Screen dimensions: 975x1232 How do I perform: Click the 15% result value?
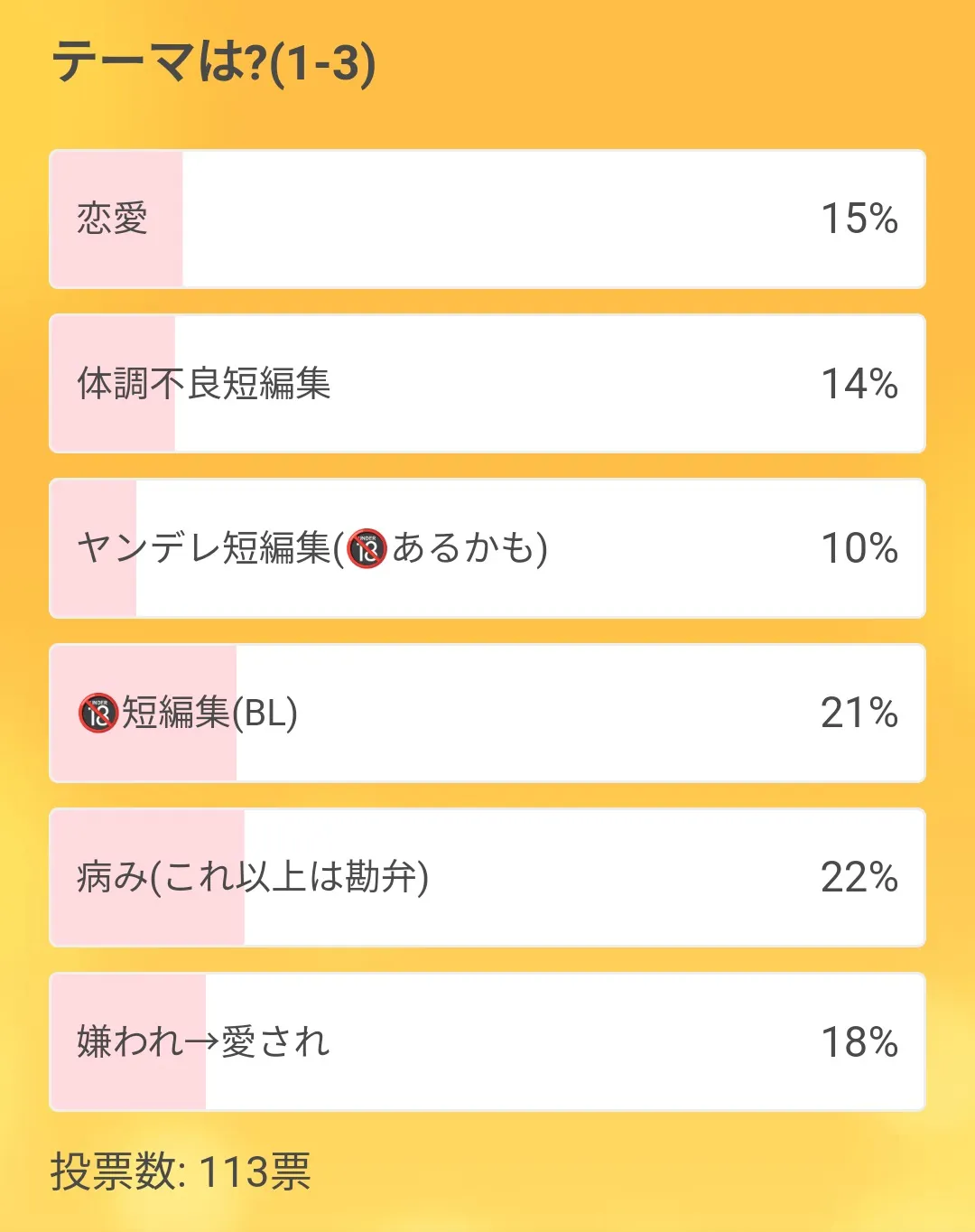859,219
